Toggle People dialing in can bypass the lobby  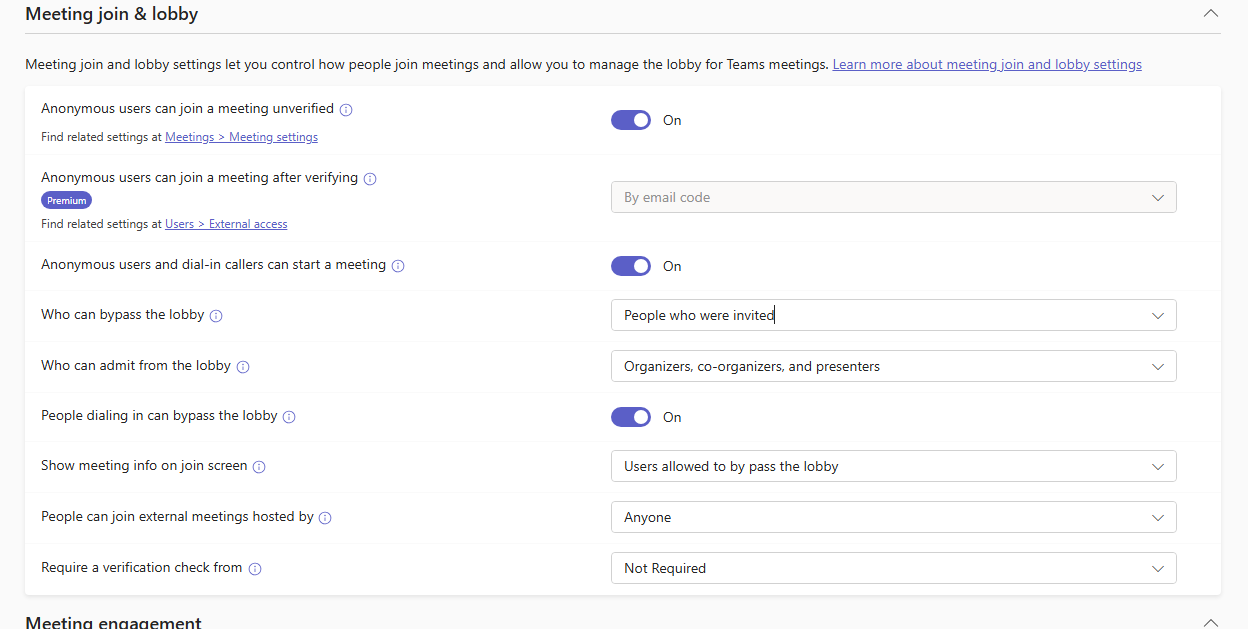coord(631,417)
